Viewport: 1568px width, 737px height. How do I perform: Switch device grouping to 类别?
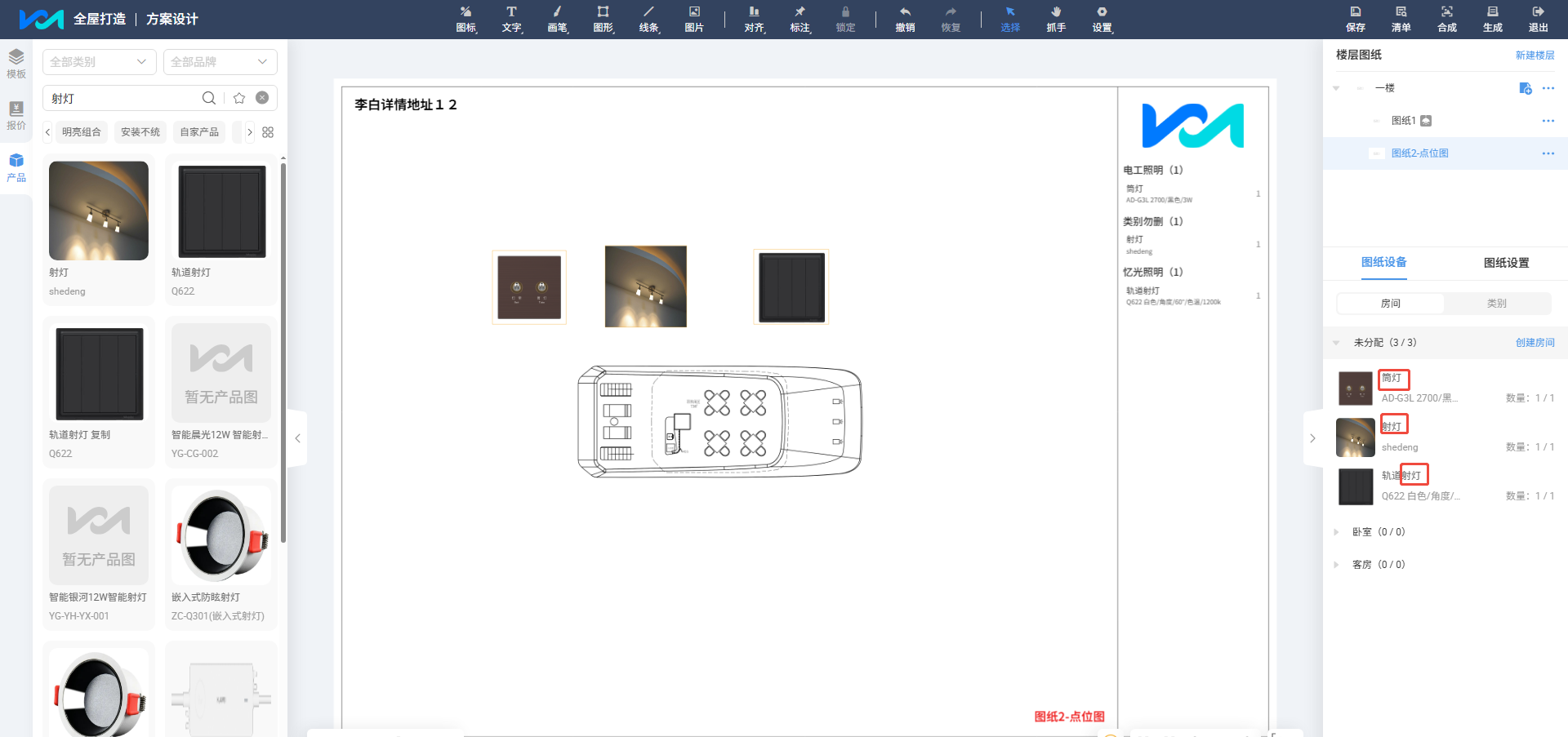click(x=1497, y=304)
